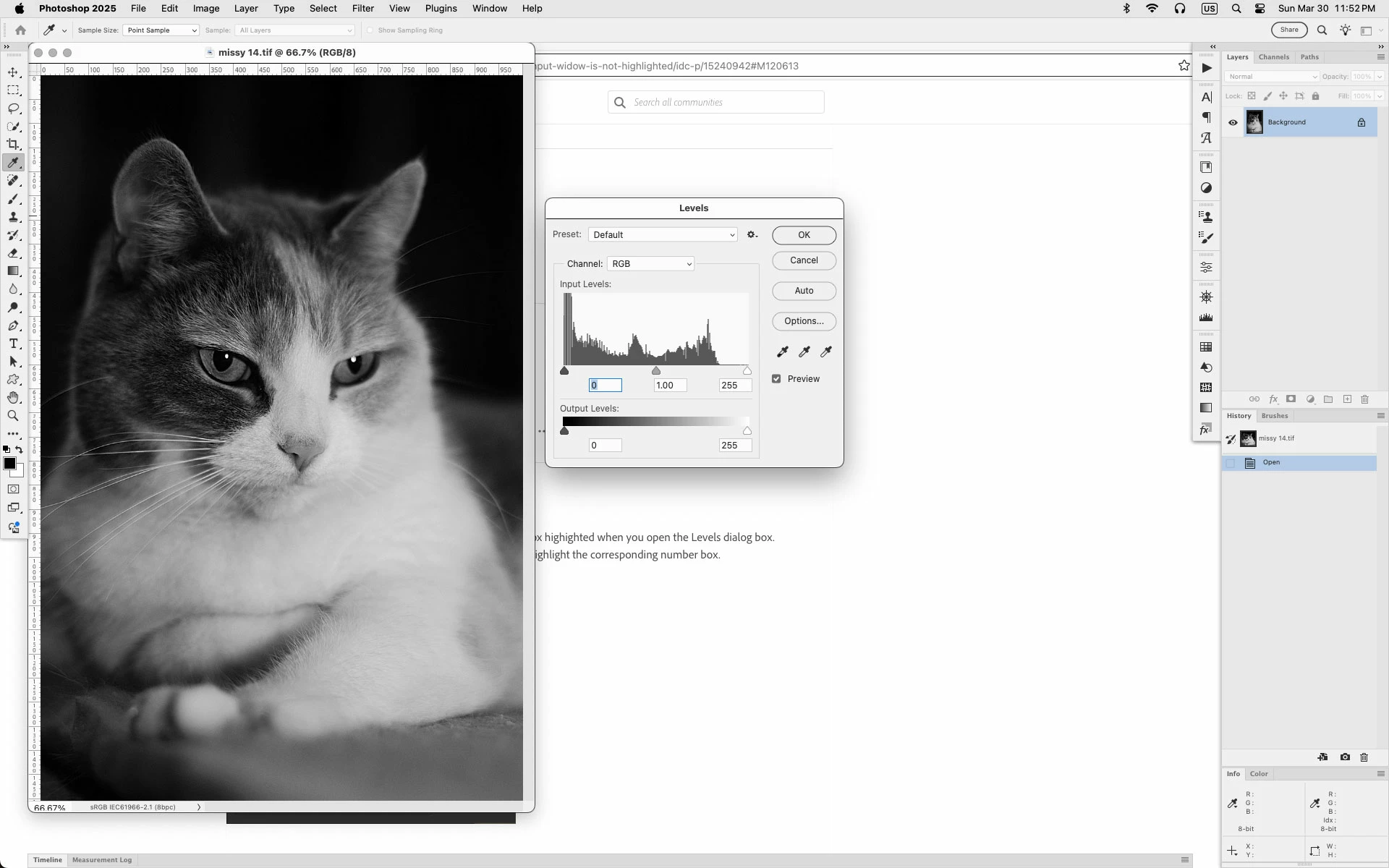Toggle the Show Sampling Ring checkbox

tap(370, 30)
